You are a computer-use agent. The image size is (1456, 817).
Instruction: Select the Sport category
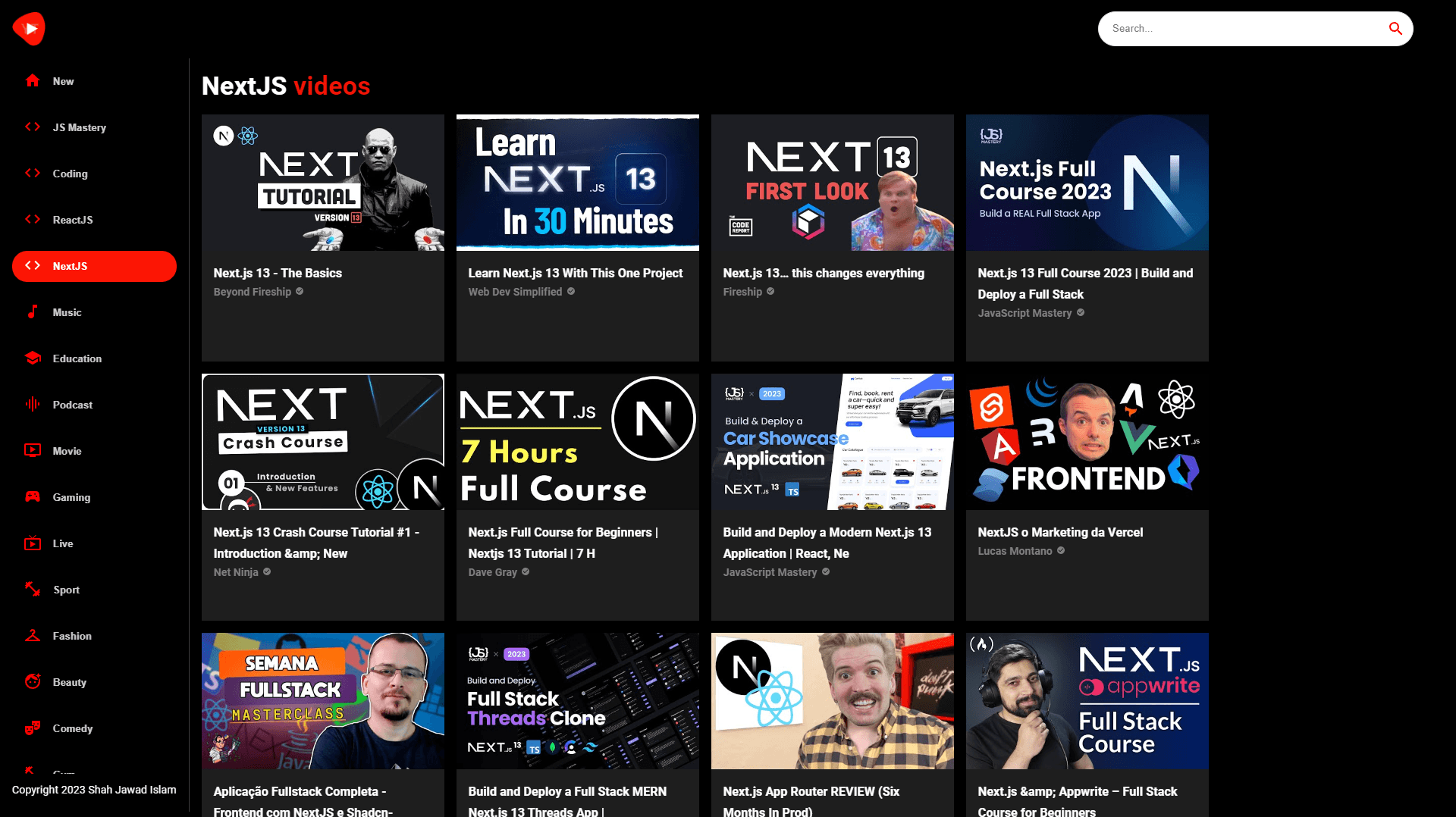[x=94, y=590]
